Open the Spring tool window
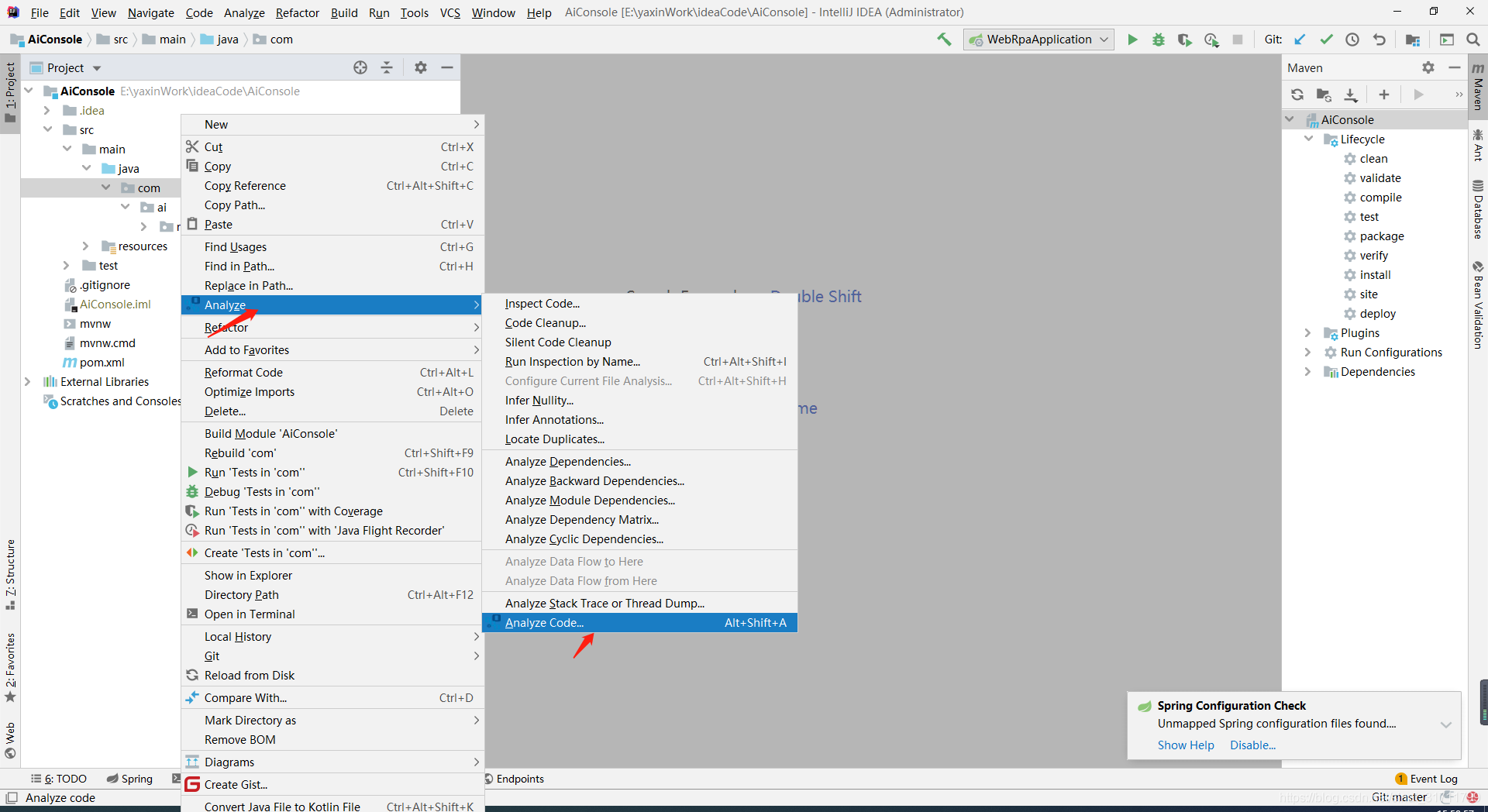The image size is (1488, 812). pos(129,779)
